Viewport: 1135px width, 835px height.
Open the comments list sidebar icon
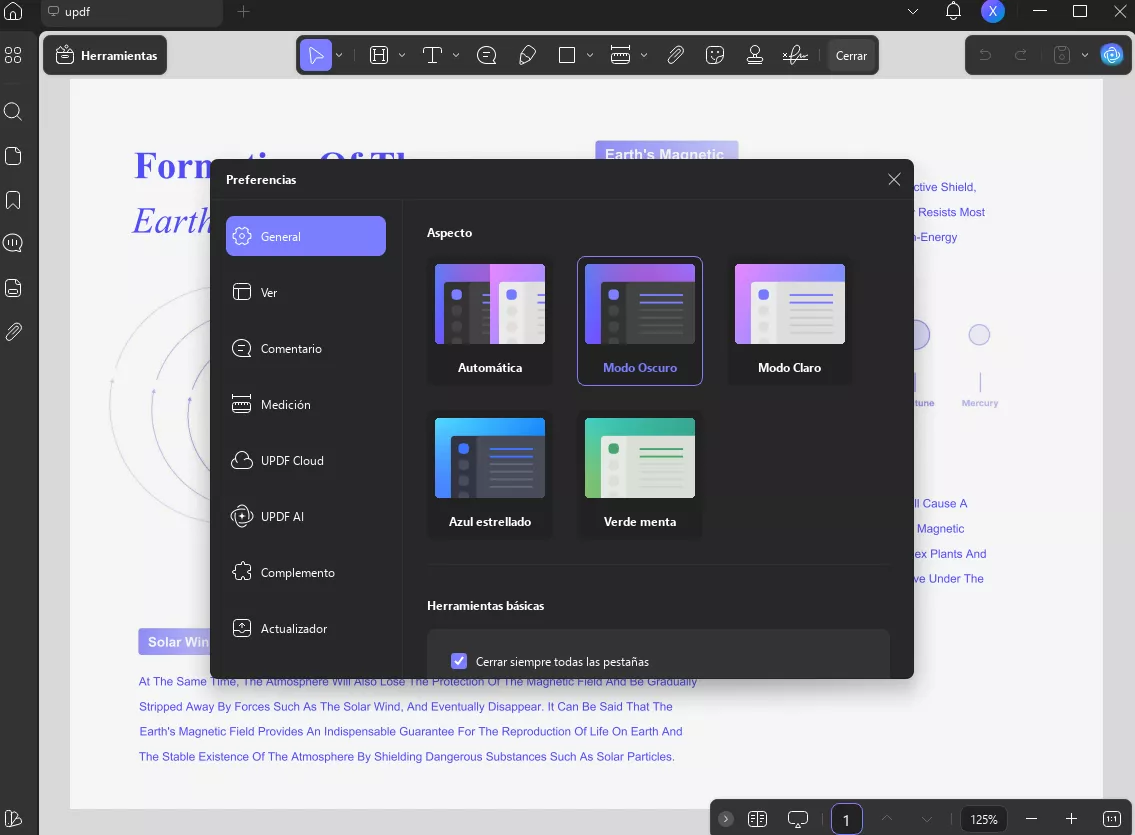(x=13, y=243)
